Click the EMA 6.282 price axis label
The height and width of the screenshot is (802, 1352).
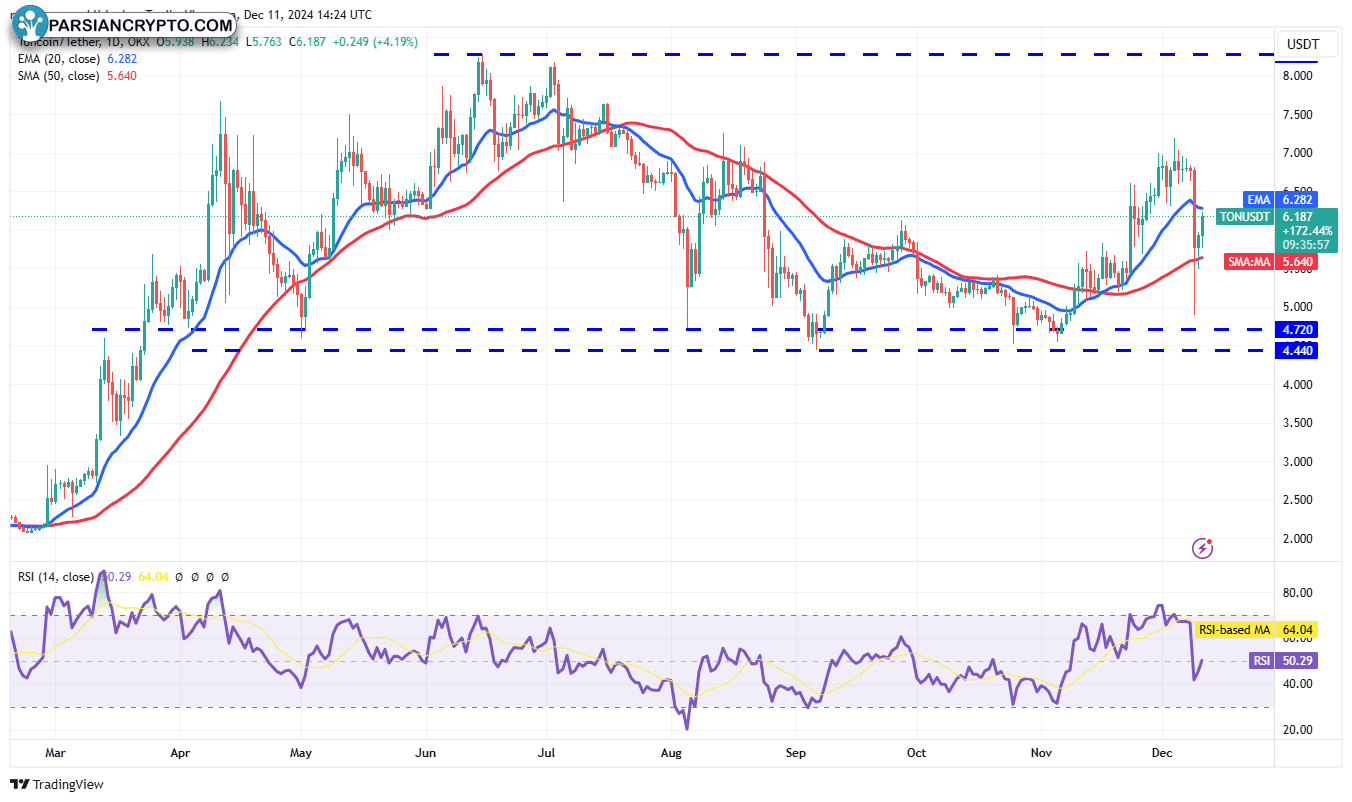coord(1279,199)
